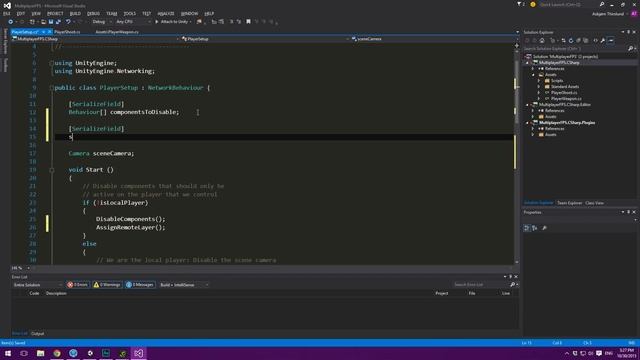
Task: Click the Search Error List field
Action: pos(480,284)
